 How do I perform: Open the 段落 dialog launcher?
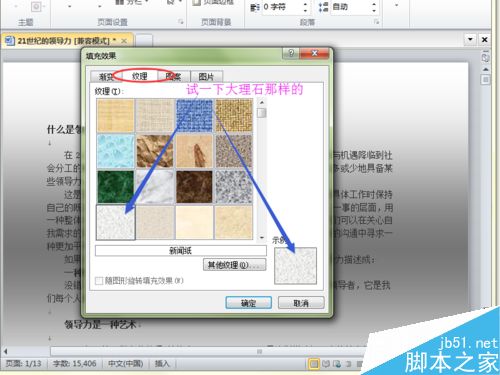pos(377,22)
